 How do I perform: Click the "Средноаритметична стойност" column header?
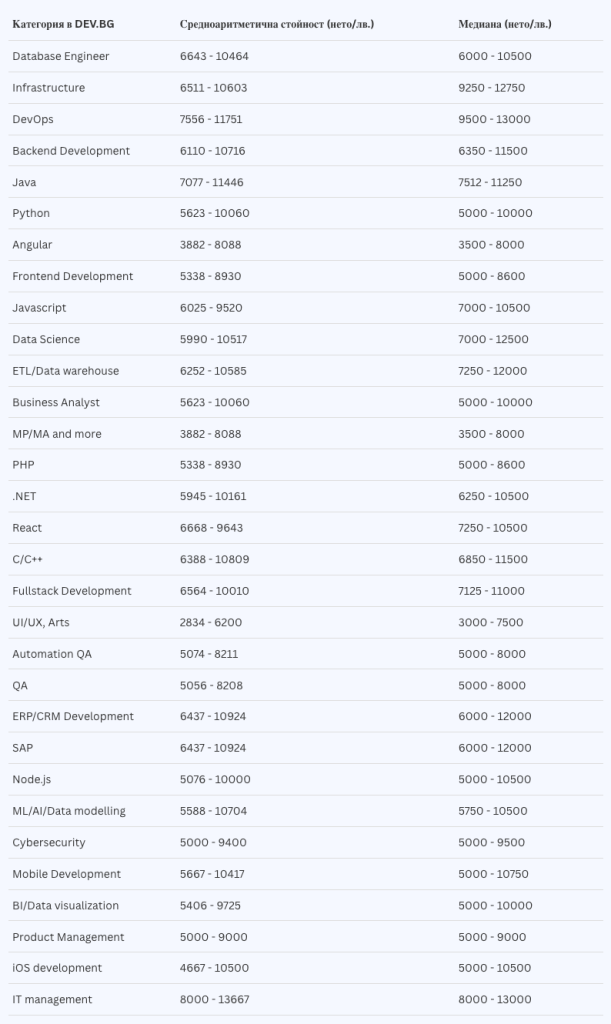click(x=275, y=23)
